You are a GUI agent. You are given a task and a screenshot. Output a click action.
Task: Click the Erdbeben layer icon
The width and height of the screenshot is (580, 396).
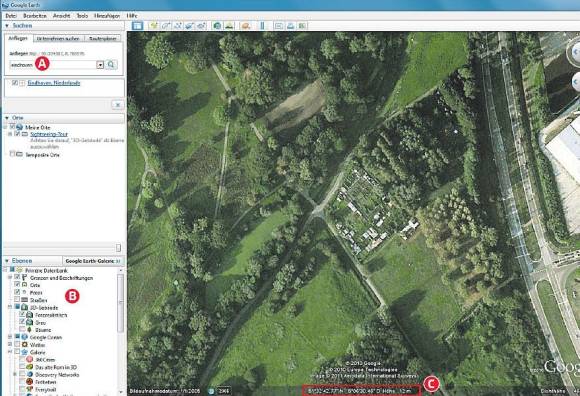pos(30,382)
